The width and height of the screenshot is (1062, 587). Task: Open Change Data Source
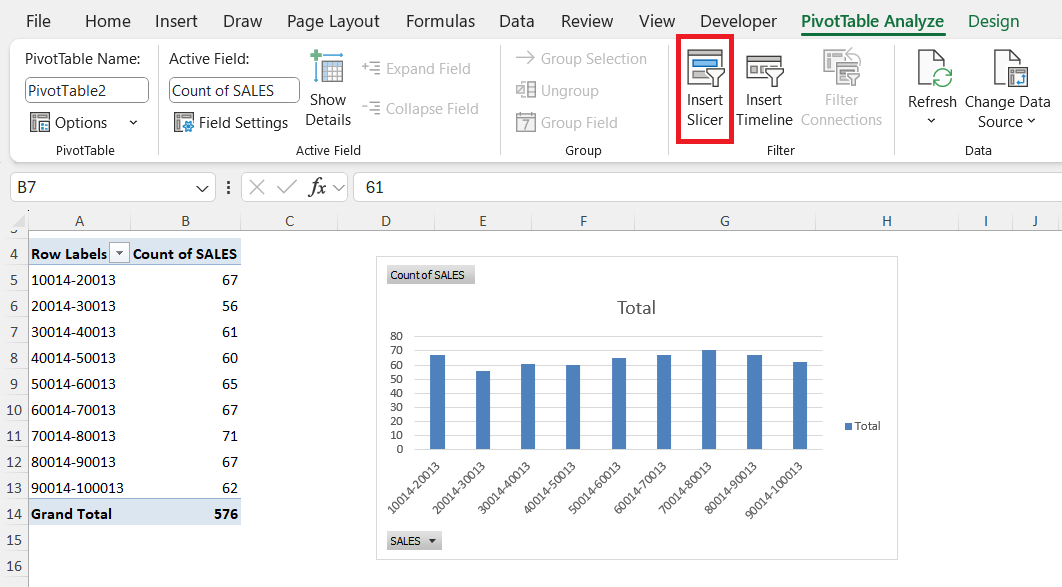click(x=1007, y=90)
